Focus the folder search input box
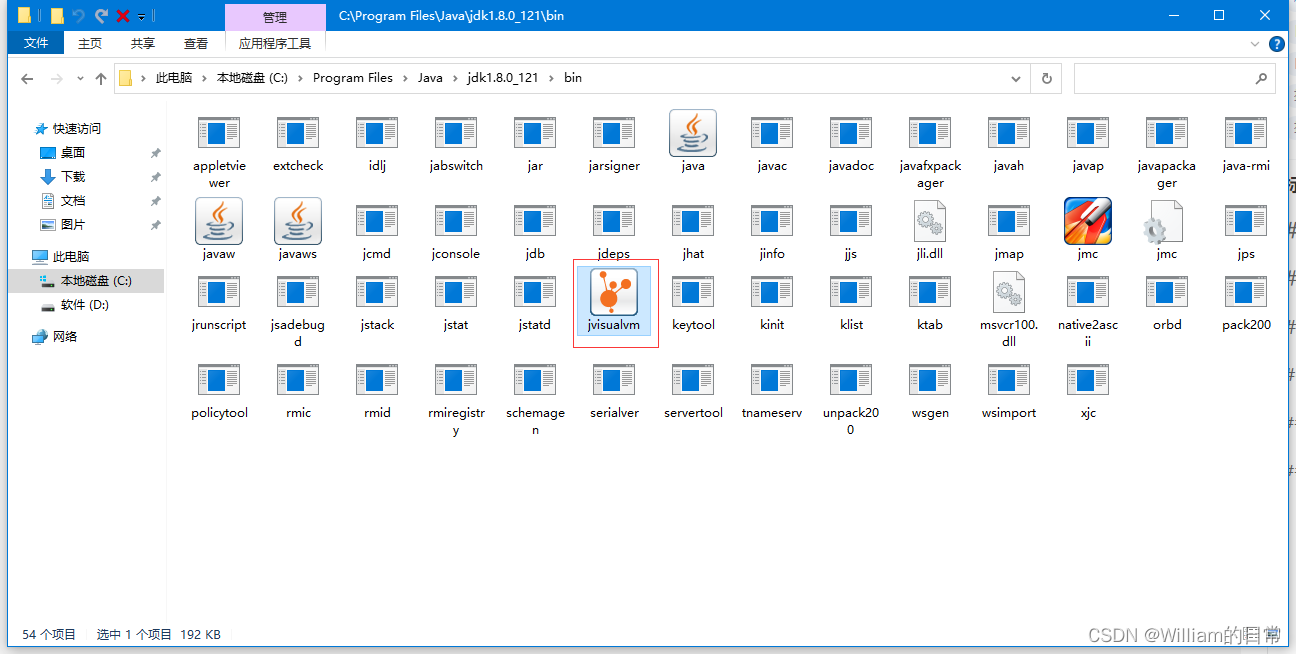Viewport: 1296px width, 654px height. coord(1174,78)
